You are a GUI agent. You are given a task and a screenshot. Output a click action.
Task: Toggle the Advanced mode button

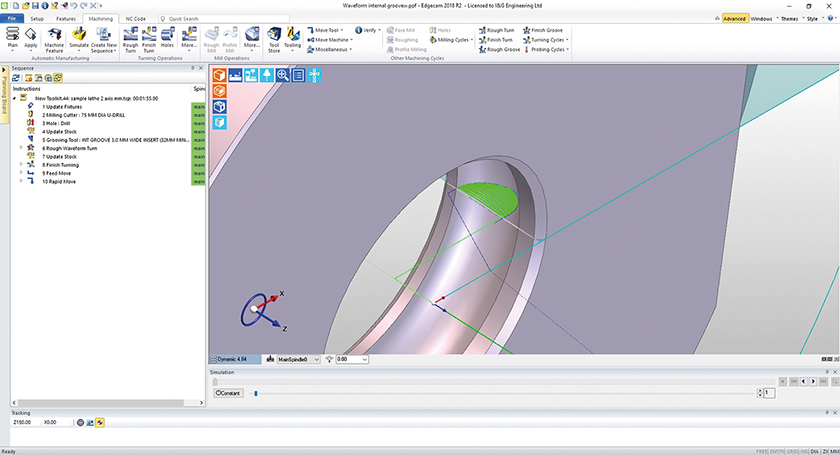pos(733,18)
